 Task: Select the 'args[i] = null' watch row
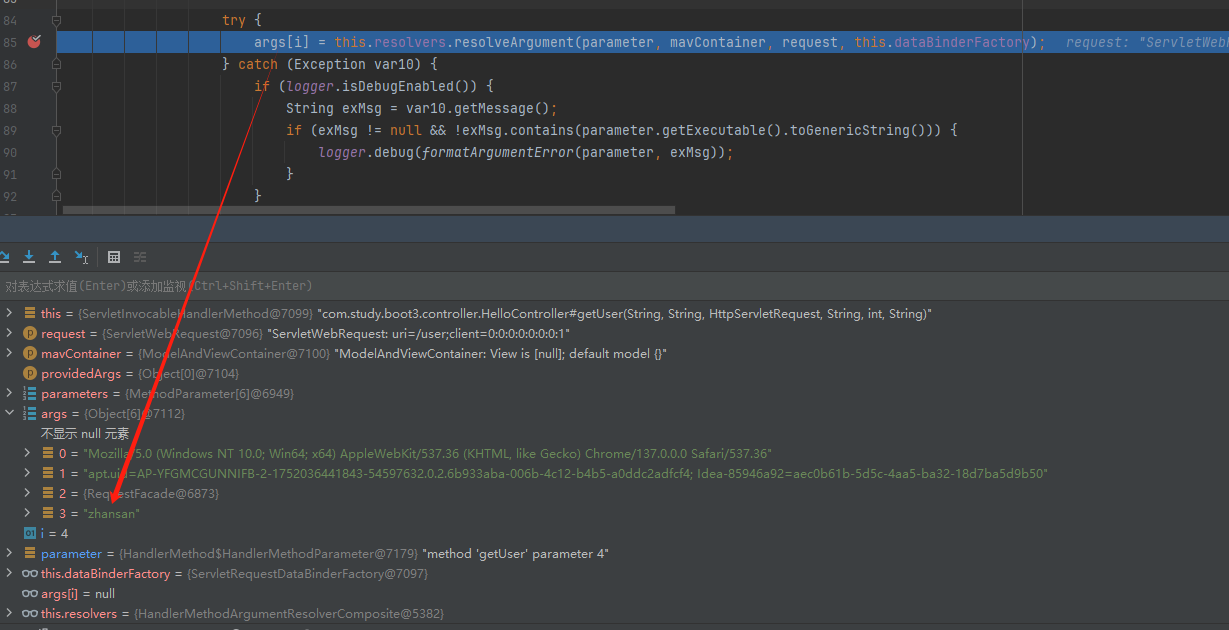(614, 593)
